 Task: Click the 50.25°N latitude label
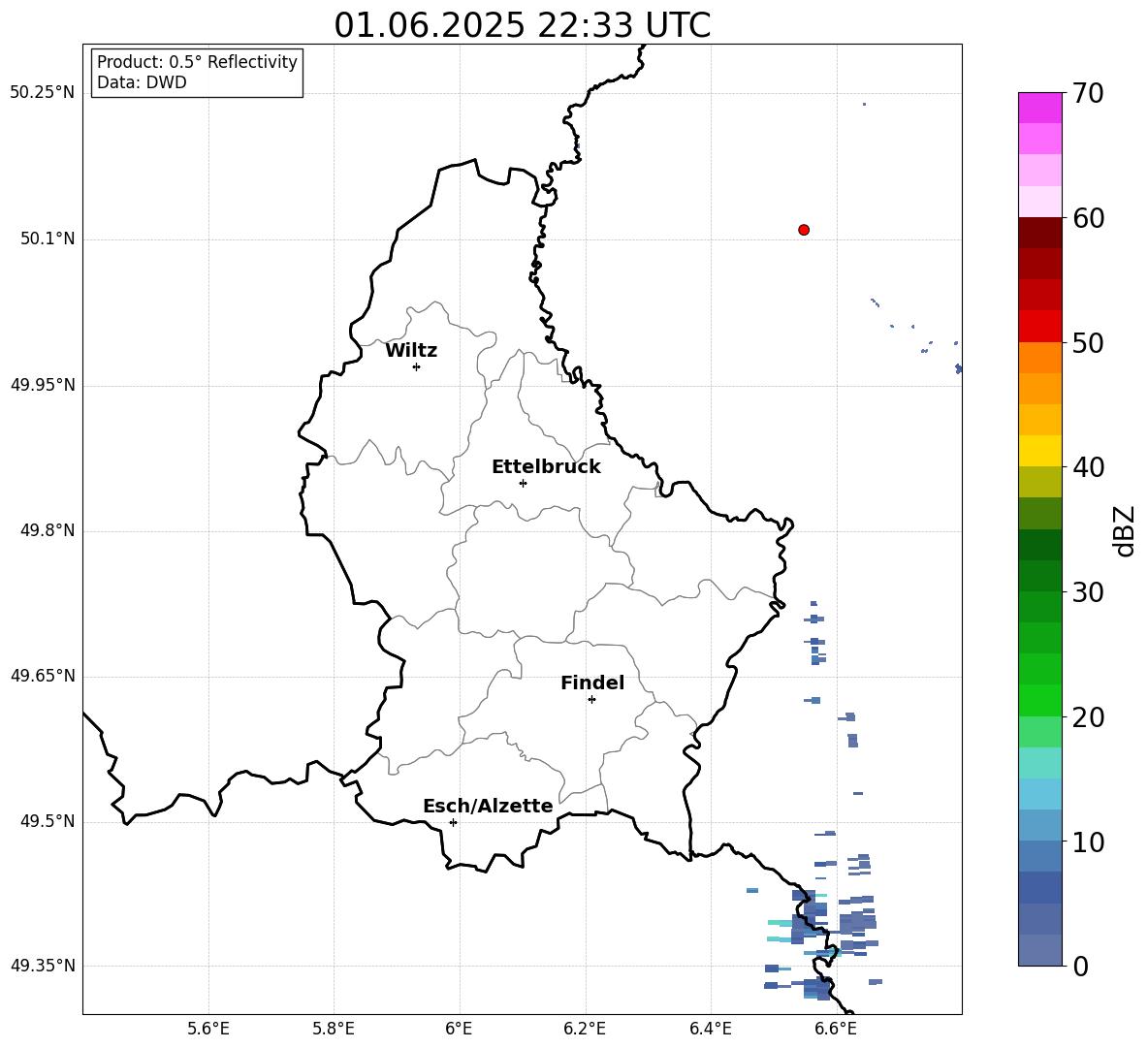click(43, 93)
